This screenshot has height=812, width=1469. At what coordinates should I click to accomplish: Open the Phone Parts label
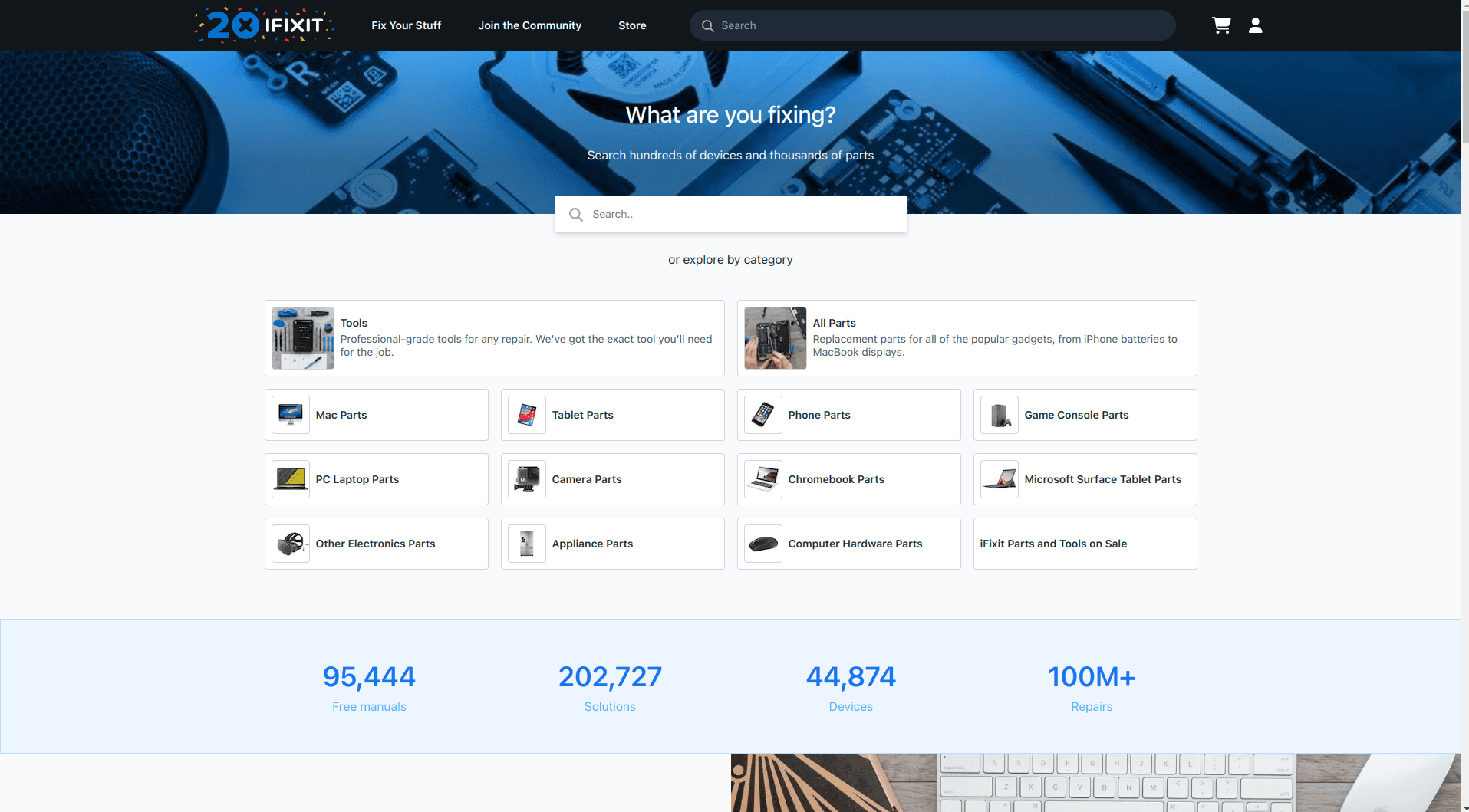point(819,415)
